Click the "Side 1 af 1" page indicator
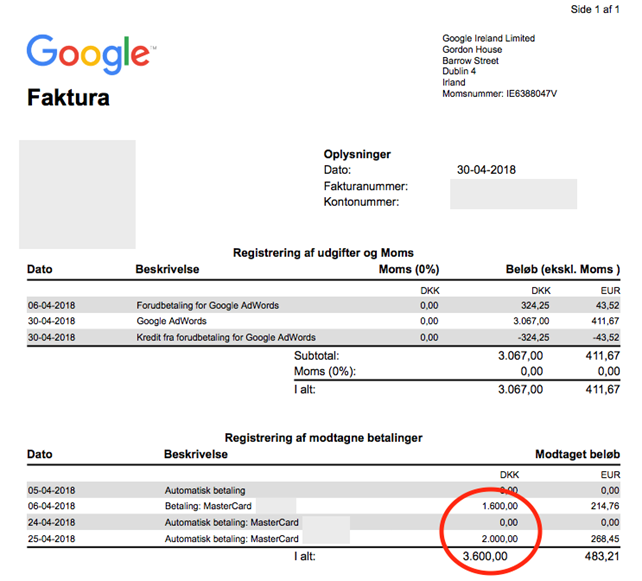 [595, 9]
